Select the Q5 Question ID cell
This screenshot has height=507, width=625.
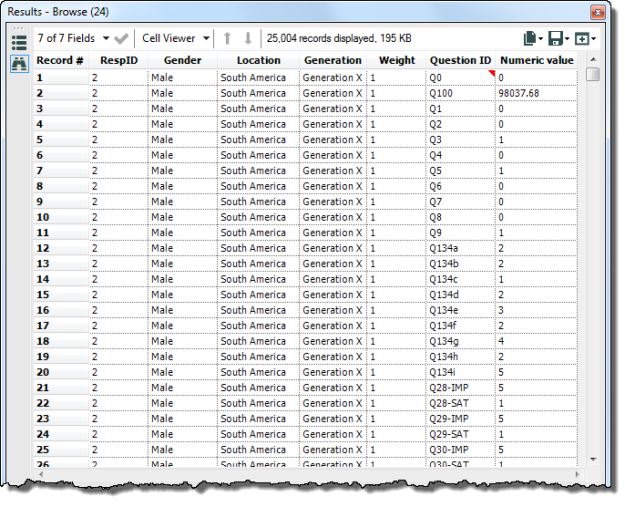tap(461, 171)
